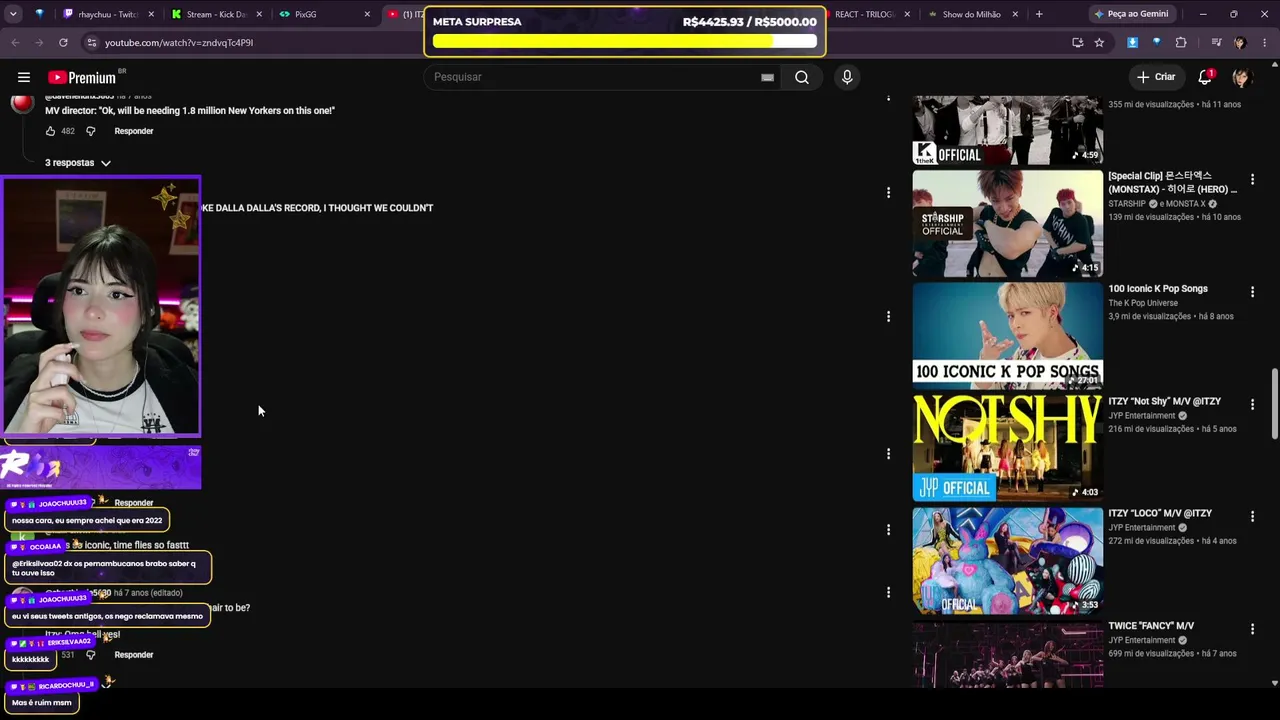Click the install app icon in address bar
Image resolution: width=1280 pixels, height=720 pixels.
[x=1077, y=43]
